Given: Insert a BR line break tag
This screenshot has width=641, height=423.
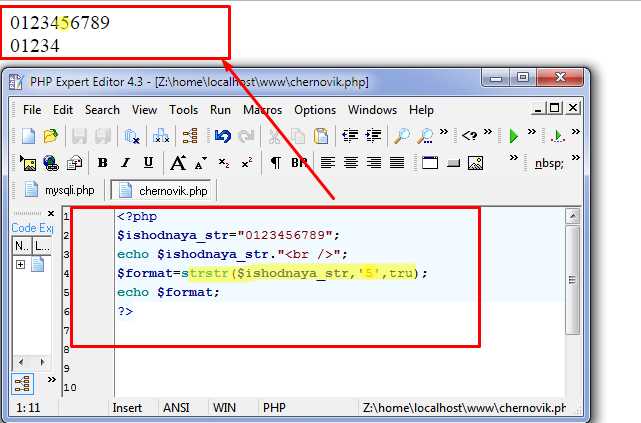Looking at the screenshot, I should 299,163.
